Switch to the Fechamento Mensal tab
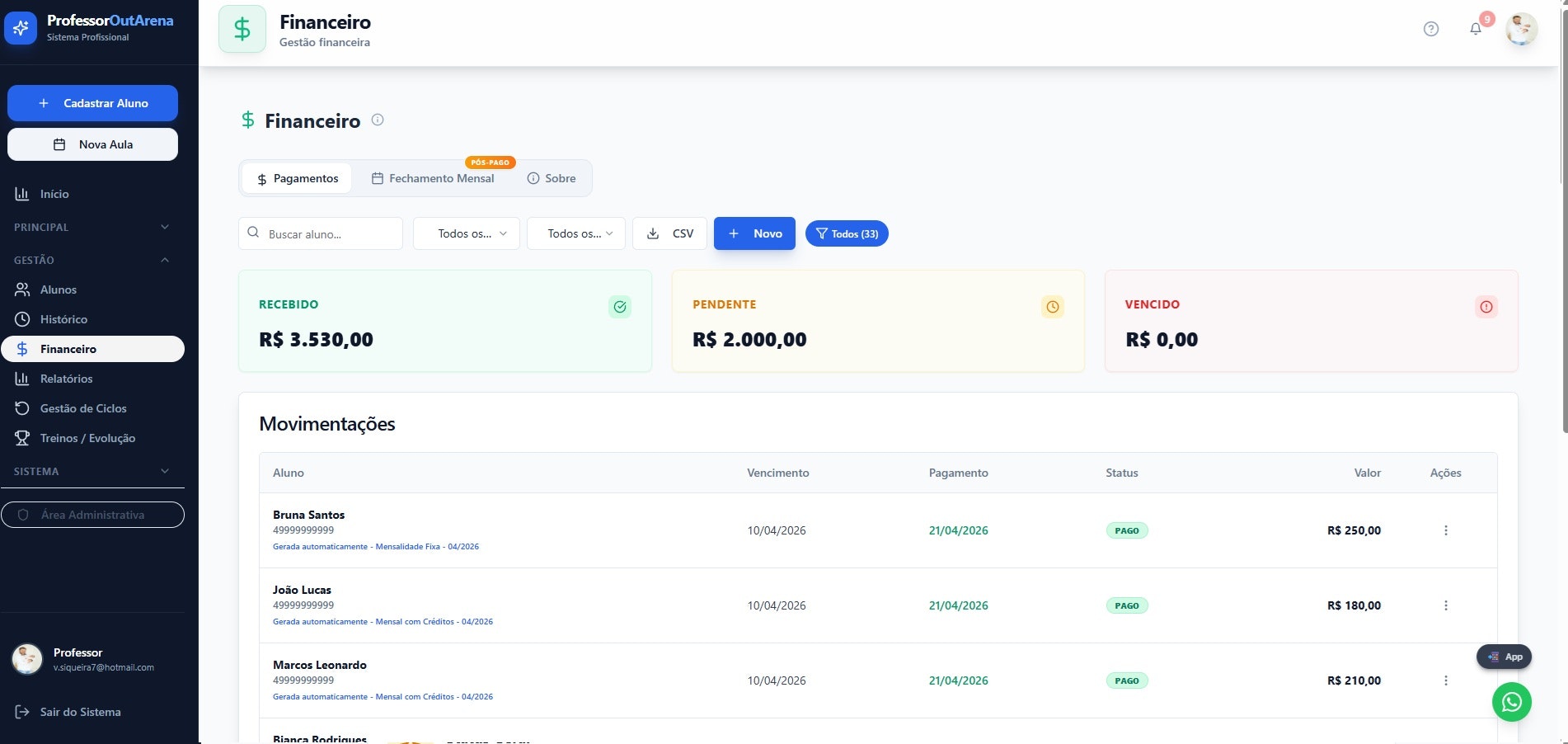This screenshot has width=1568, height=744. [434, 178]
